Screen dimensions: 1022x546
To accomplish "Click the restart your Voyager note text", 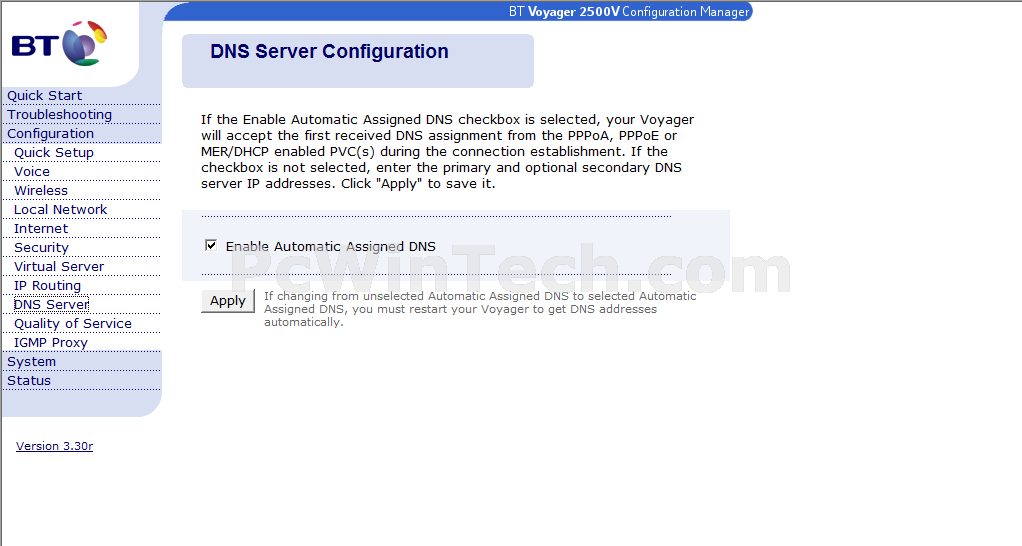I will point(480,309).
